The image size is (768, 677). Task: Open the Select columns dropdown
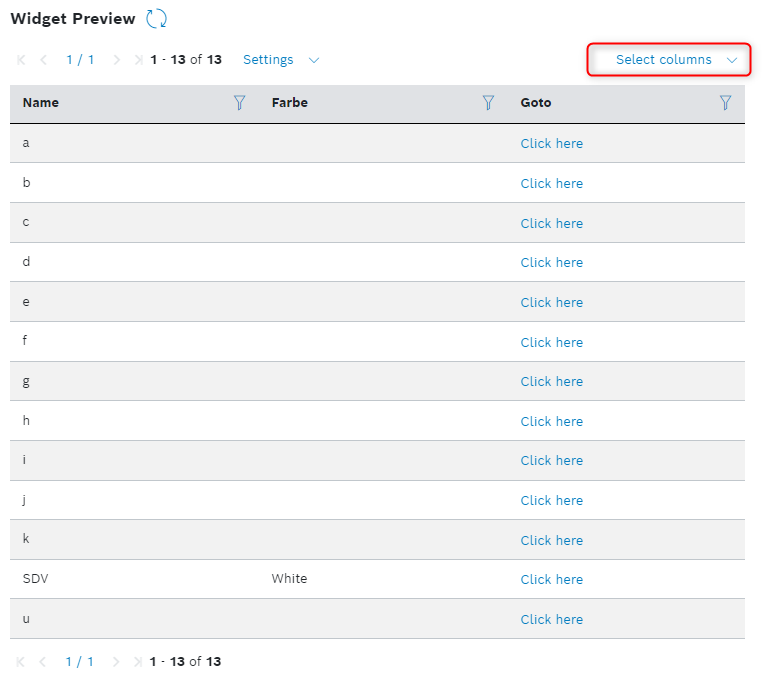664,60
